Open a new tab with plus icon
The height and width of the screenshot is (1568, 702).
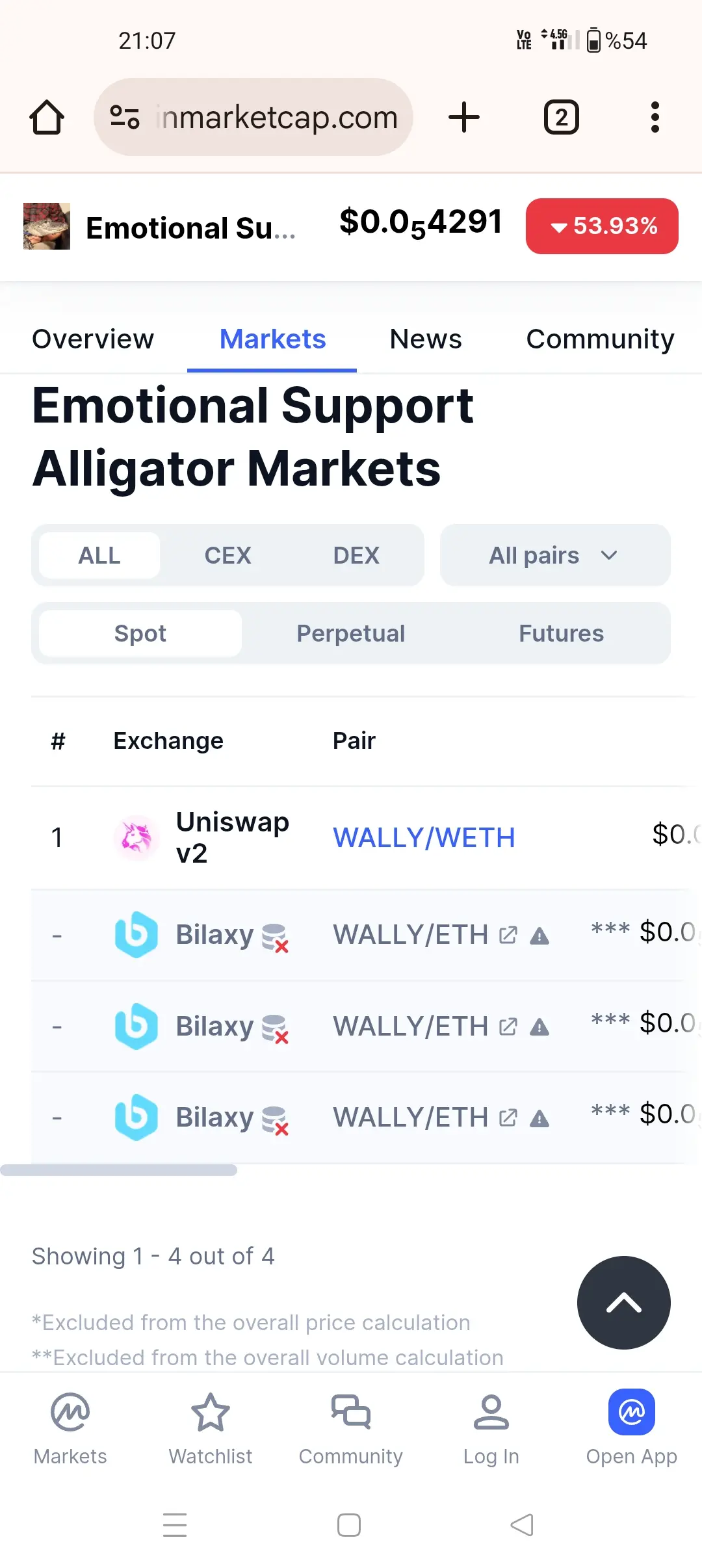[x=464, y=118]
